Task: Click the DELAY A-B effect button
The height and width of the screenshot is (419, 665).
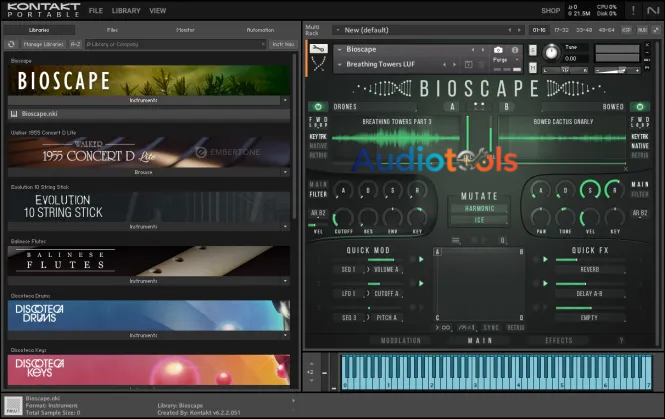Action: 590,293
